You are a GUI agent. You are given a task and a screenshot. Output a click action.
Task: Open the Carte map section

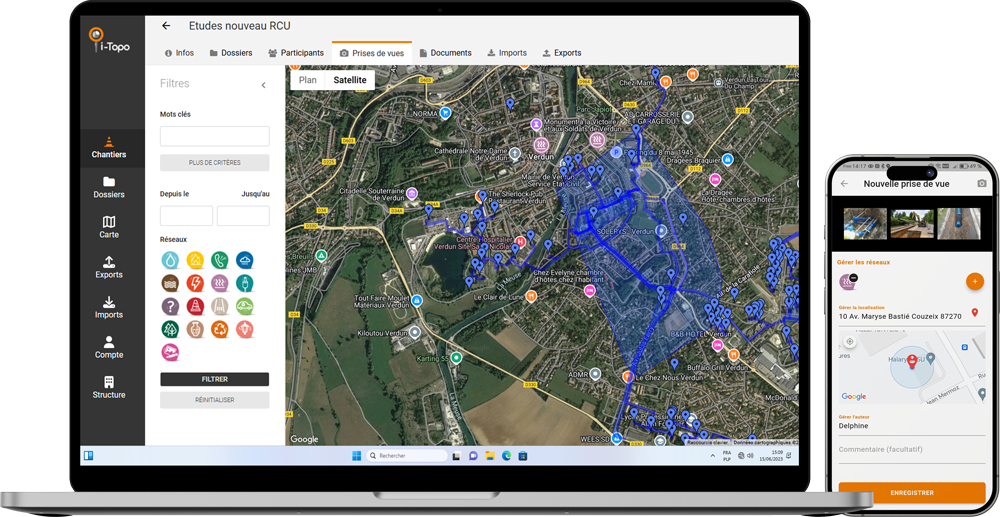pos(109,227)
